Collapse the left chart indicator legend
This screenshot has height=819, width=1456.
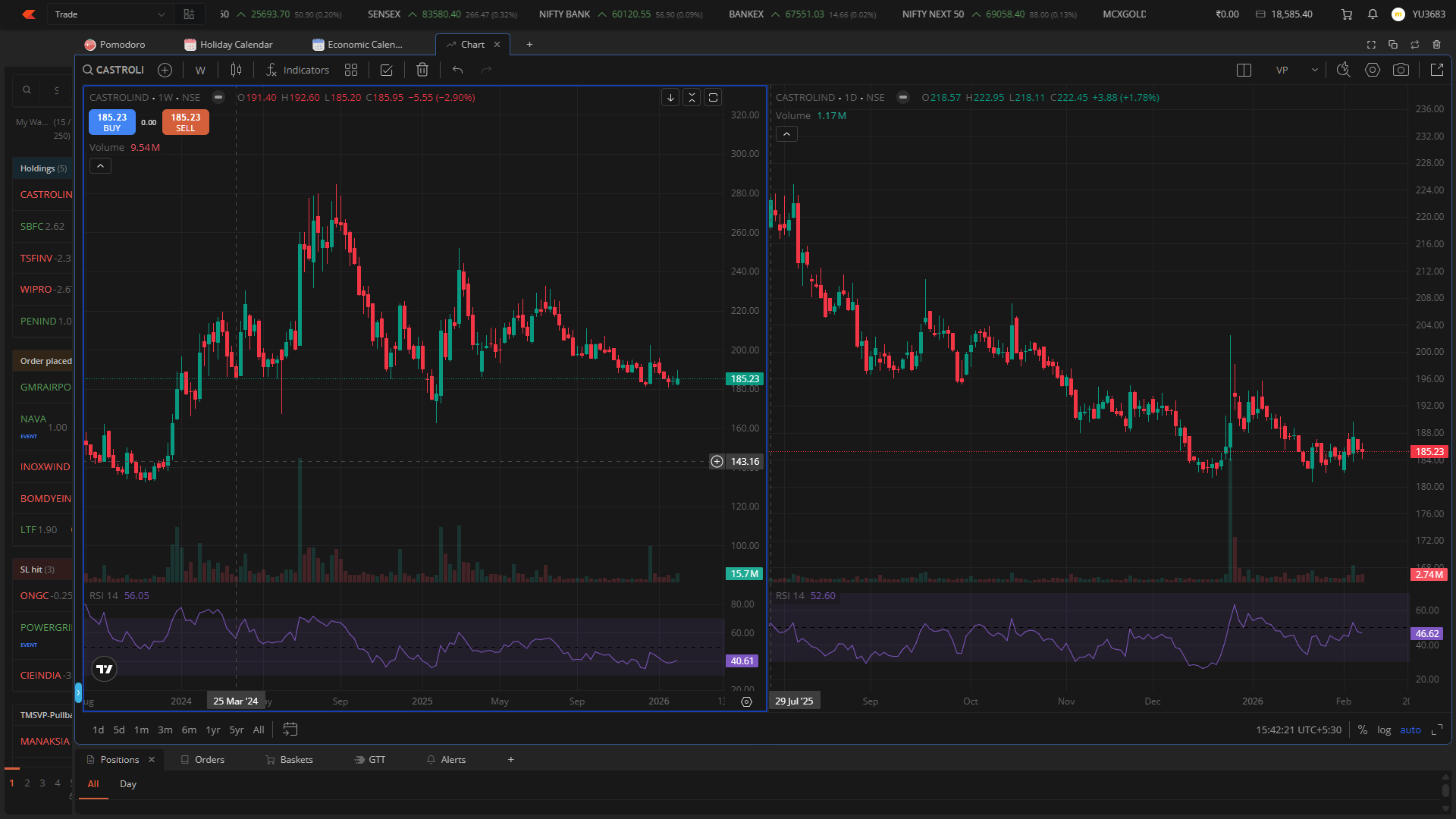[100, 165]
